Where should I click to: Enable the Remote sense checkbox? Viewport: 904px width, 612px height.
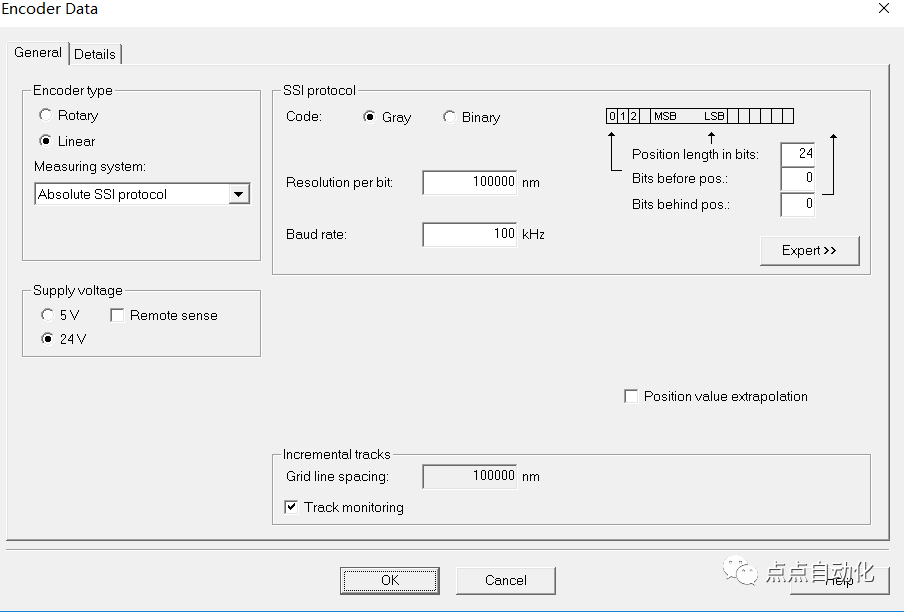(x=117, y=315)
